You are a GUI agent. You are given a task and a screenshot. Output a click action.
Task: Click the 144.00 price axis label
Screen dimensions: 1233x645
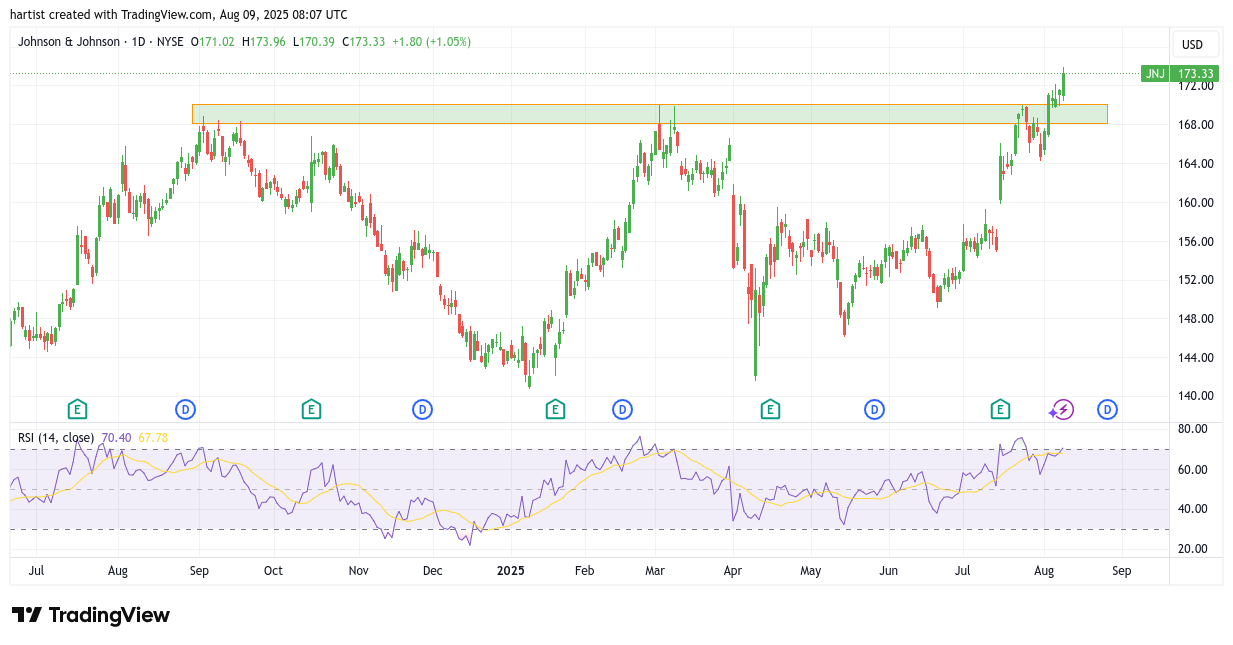pos(1195,357)
